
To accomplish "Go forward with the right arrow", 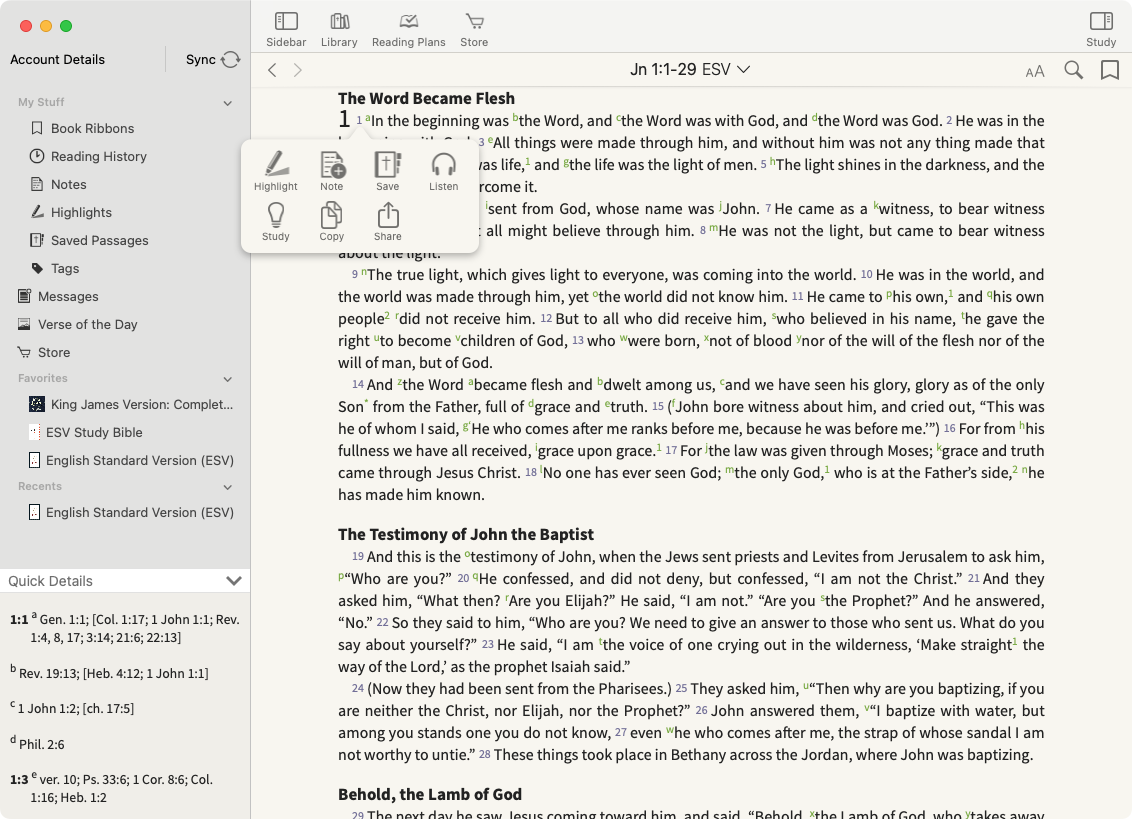I will (297, 70).
